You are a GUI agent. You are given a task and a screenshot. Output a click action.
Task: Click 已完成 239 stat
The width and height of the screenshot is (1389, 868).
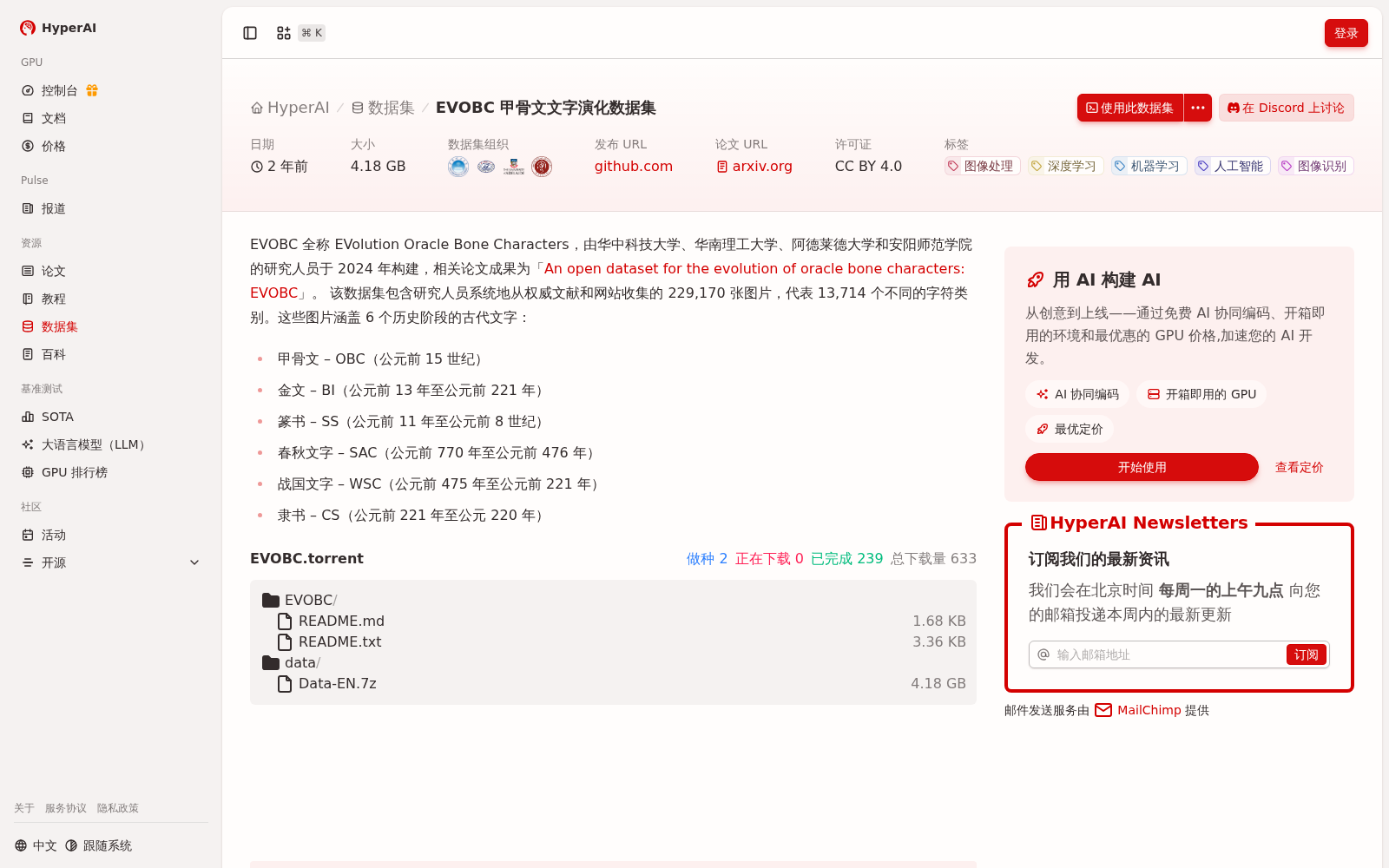(x=846, y=558)
